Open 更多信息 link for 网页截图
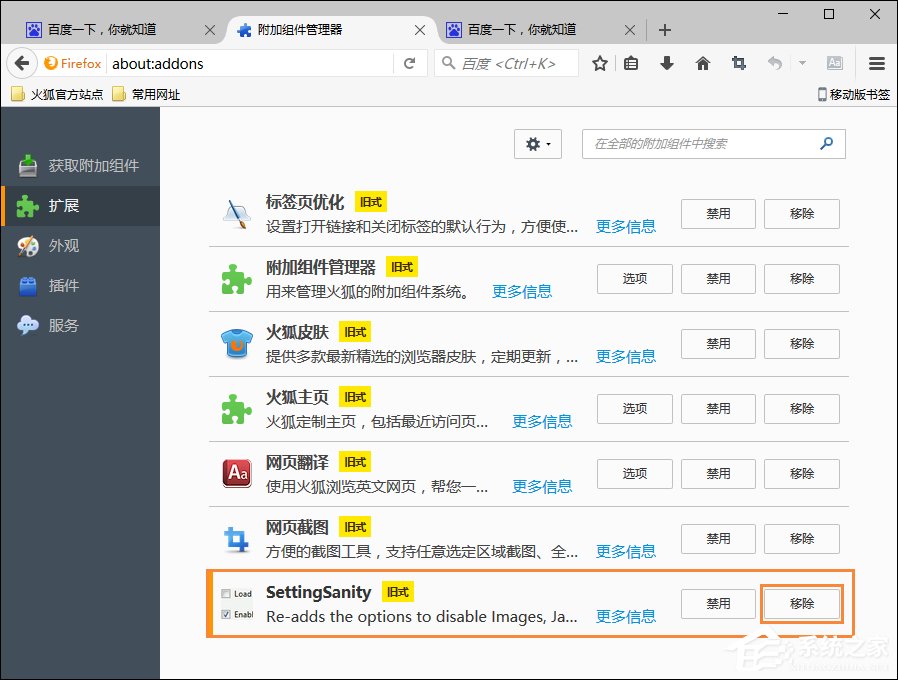 click(x=625, y=551)
